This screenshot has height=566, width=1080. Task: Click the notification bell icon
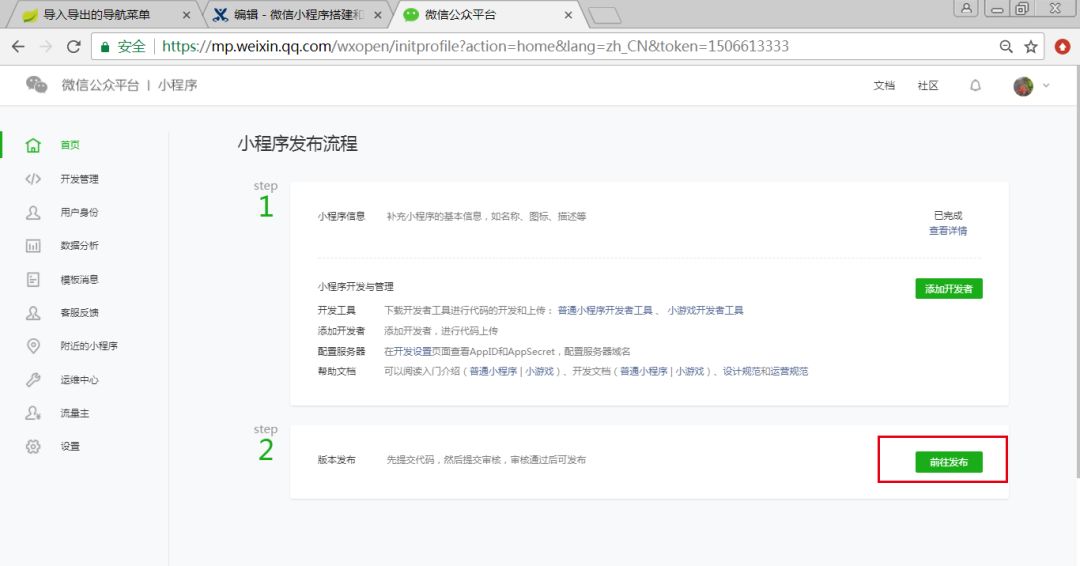pos(975,85)
